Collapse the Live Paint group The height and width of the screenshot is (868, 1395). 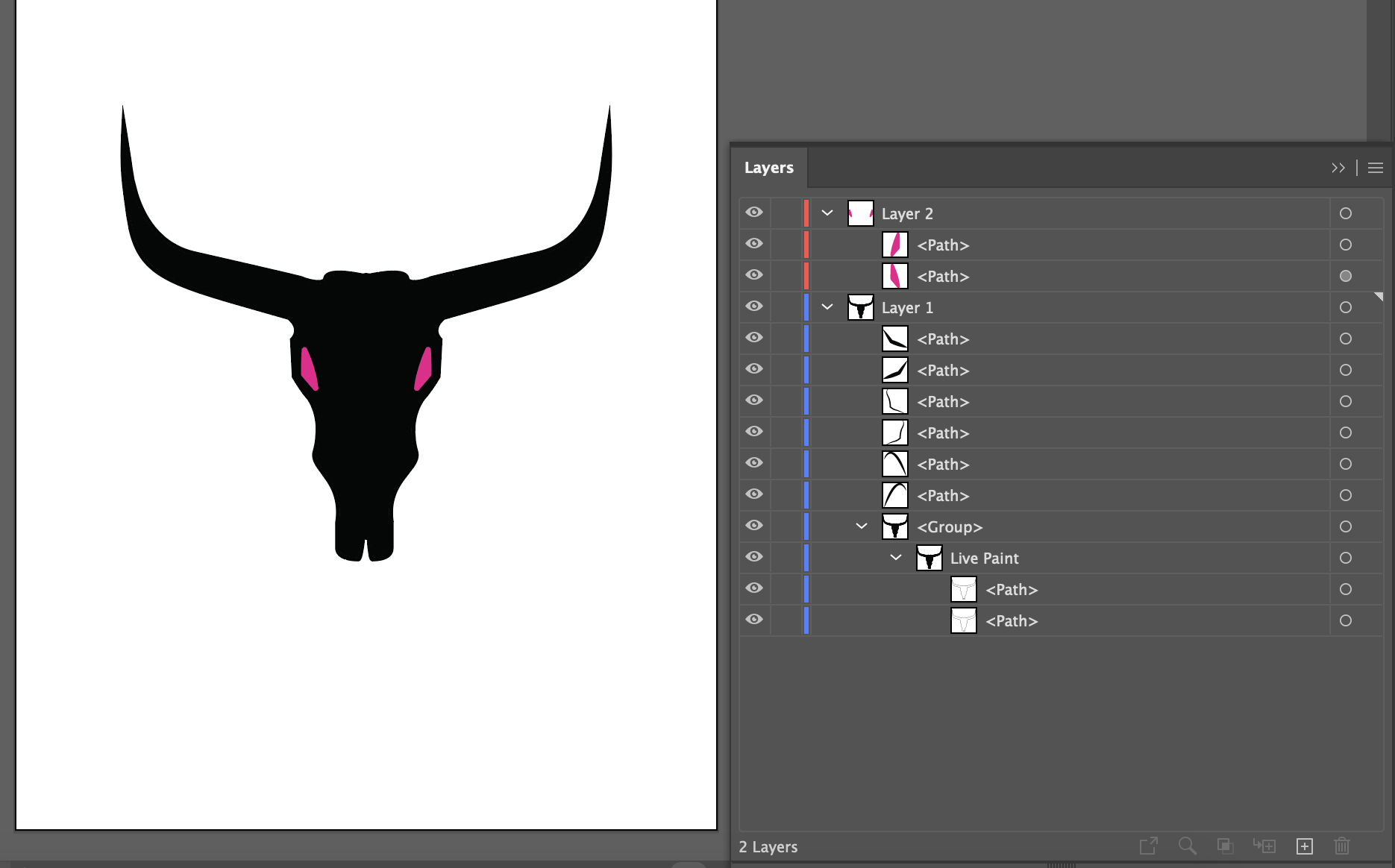tap(895, 557)
